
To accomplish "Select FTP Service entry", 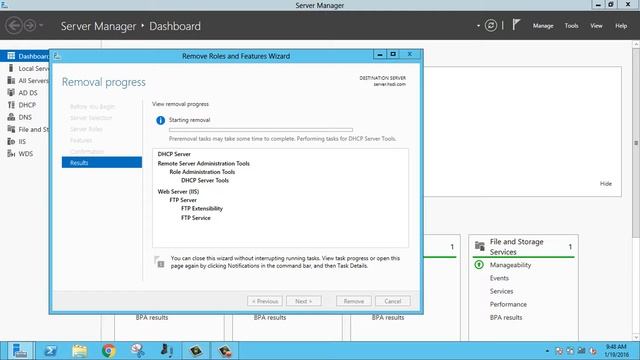I will tap(196, 218).
